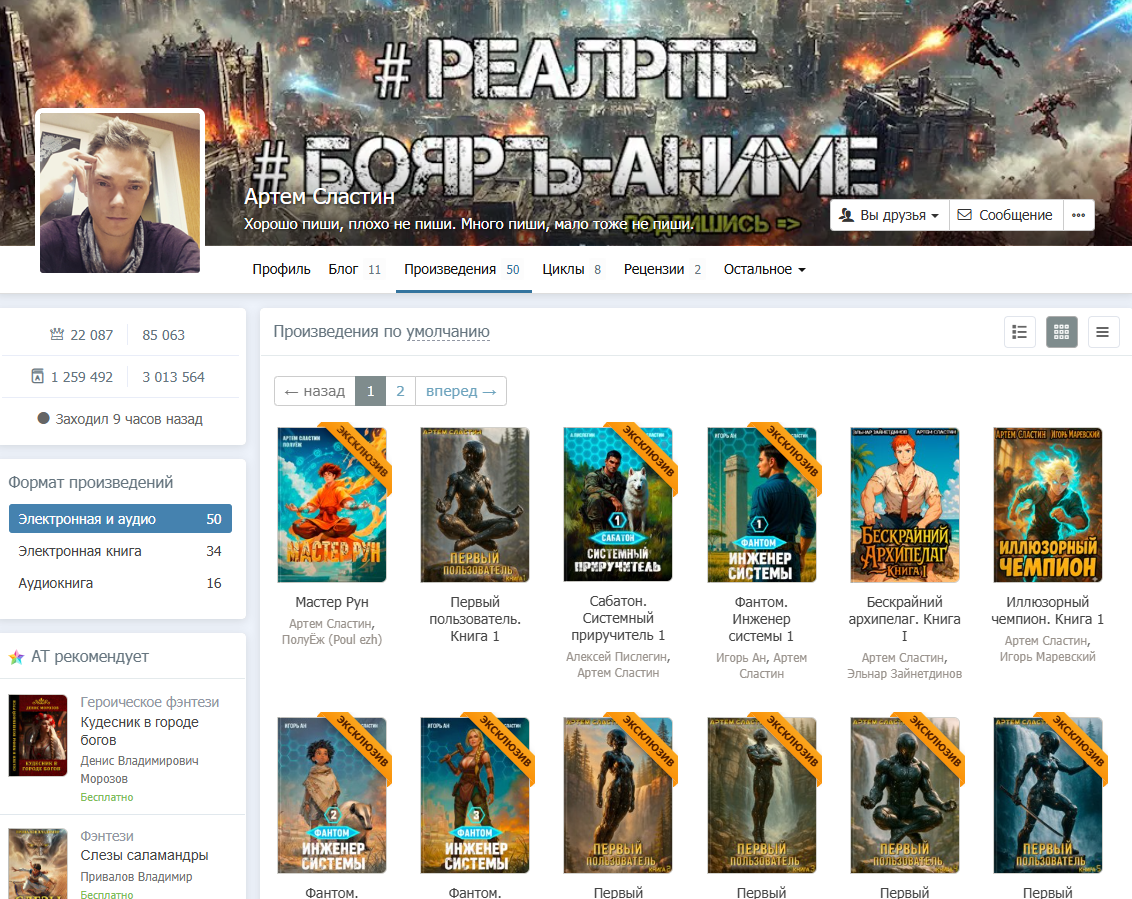This screenshot has height=899, width=1132.
Task: Click the library views stat icon
Action: pos(37,377)
